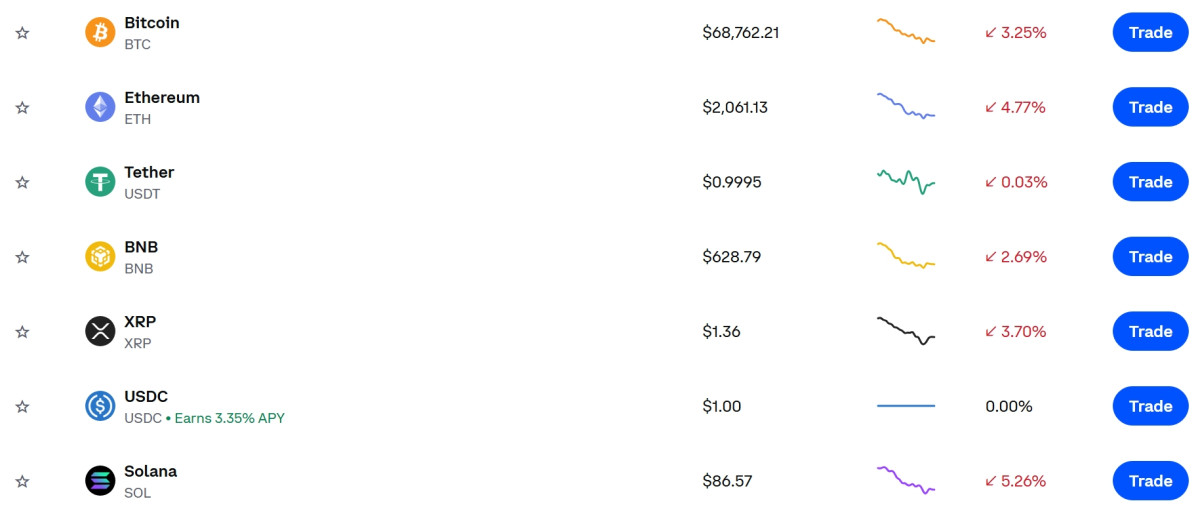Star Ethereum as a favorite
Viewport: 1198px width, 518px height.
point(23,107)
